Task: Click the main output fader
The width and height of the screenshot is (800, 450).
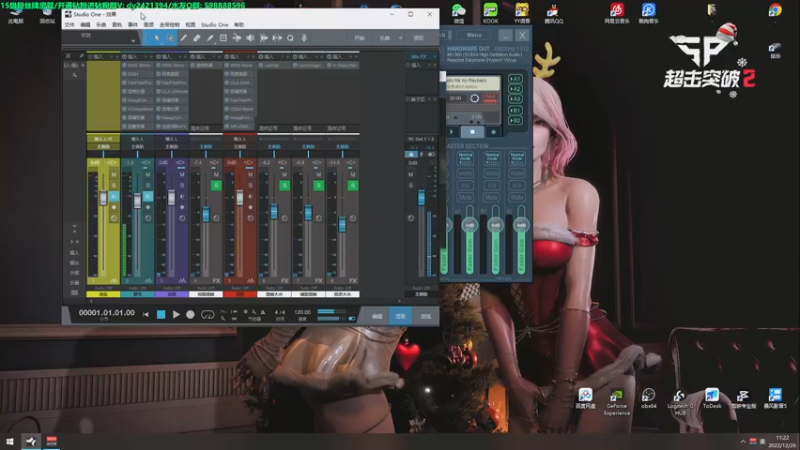Action: (421, 197)
